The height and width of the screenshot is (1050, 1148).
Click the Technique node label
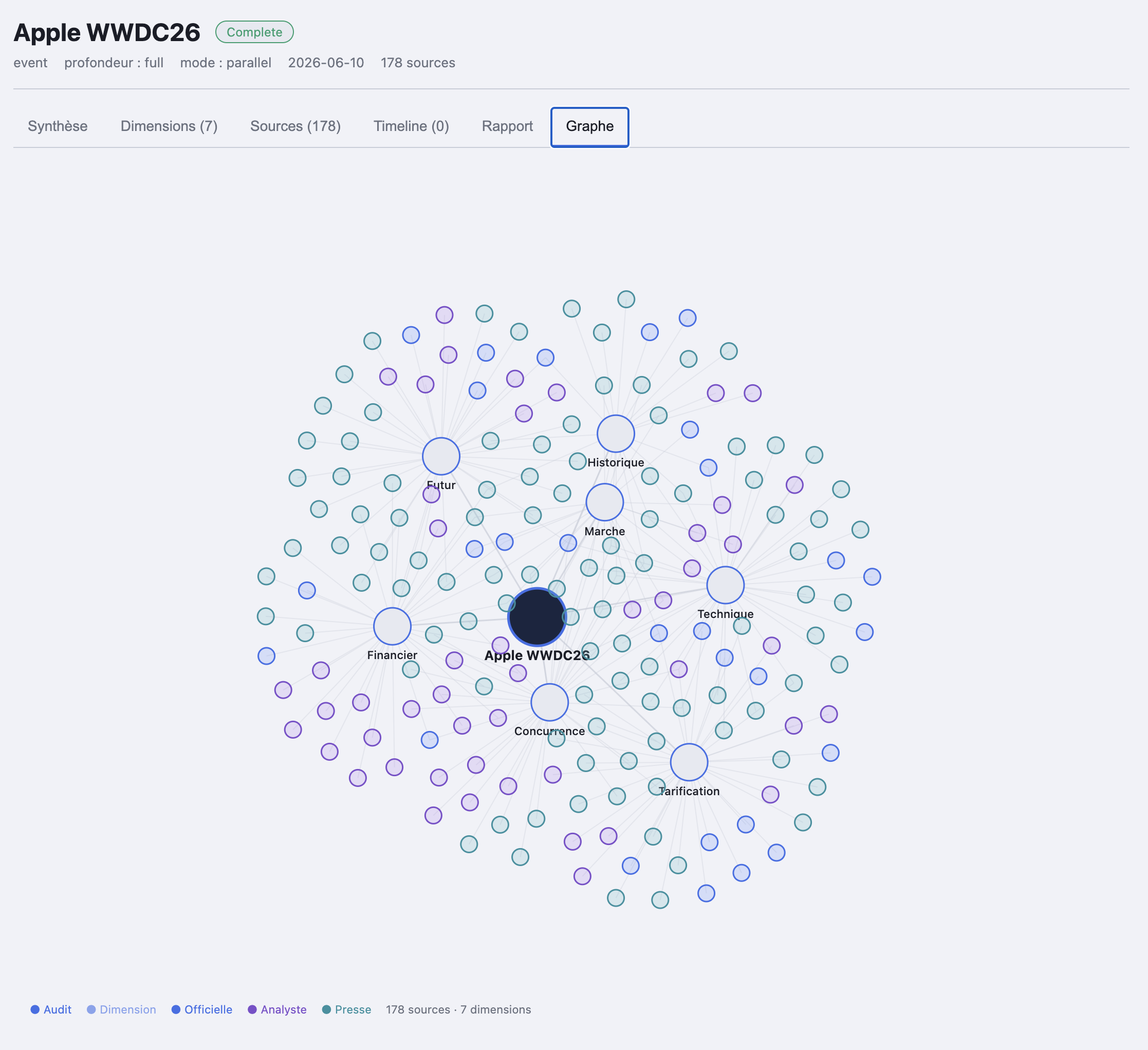click(x=726, y=614)
